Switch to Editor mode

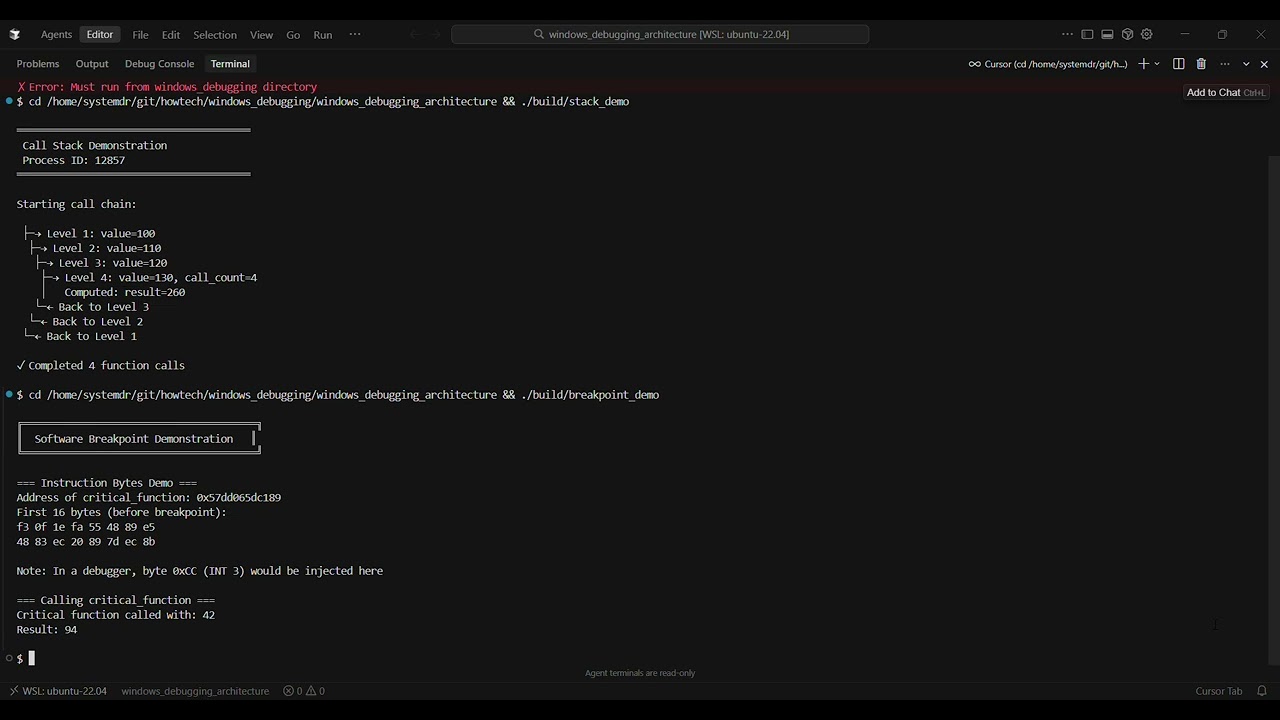coord(100,34)
